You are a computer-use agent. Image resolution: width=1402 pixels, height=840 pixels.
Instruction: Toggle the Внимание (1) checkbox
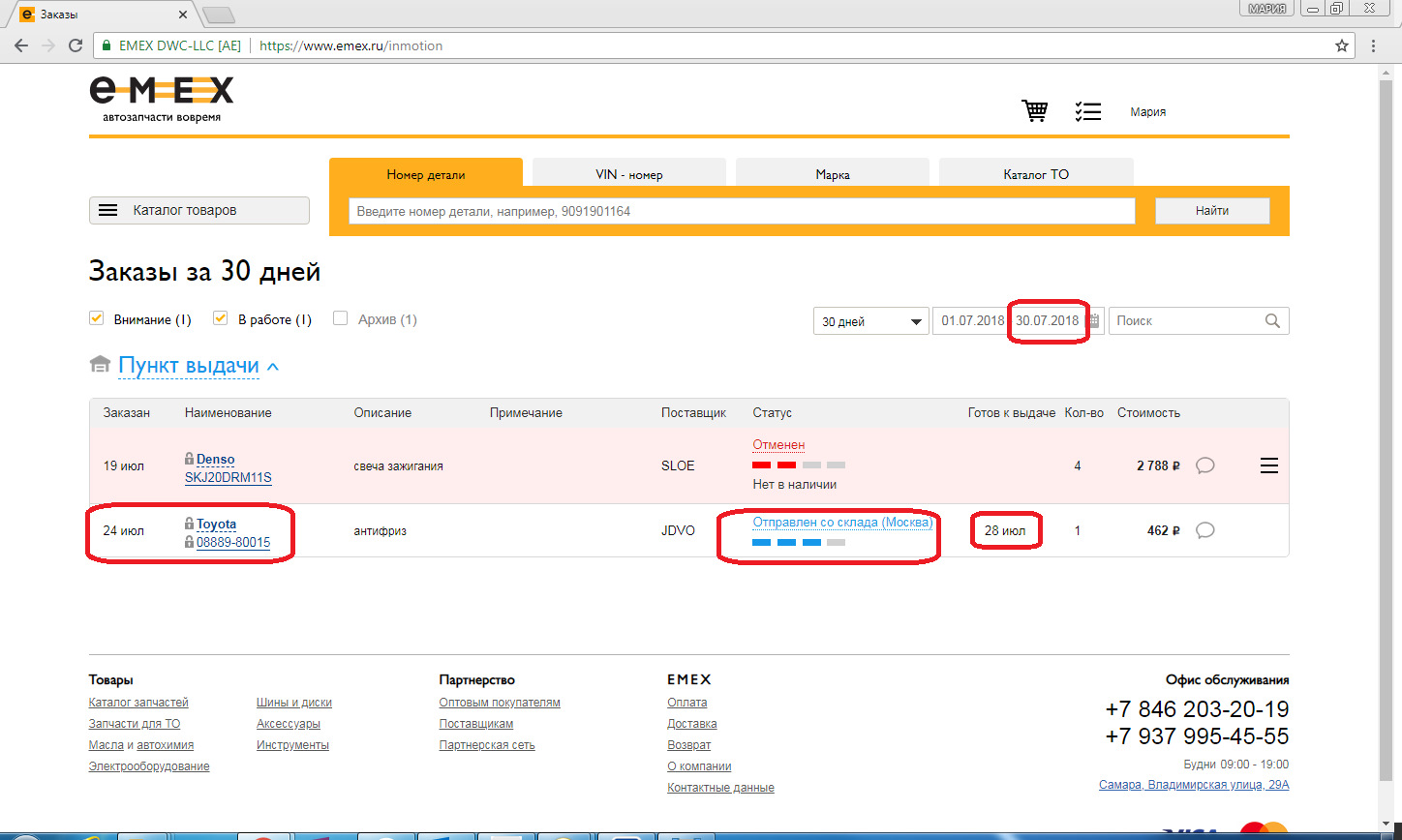coord(96,318)
